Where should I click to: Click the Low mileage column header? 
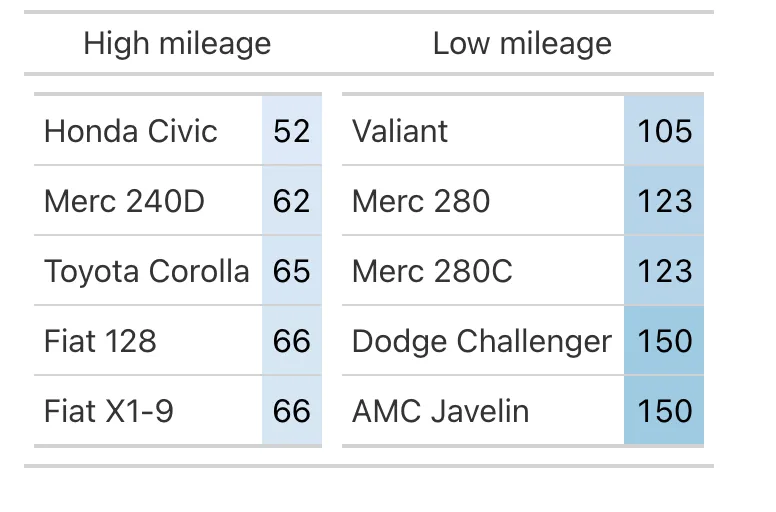522,44
